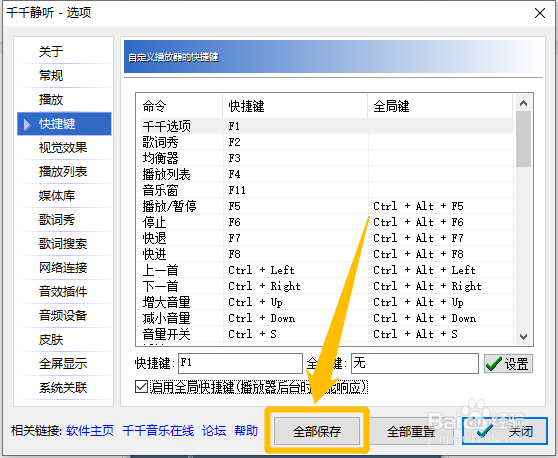Open the 播放 settings page
Screen dimensions: 558x458
(x=51, y=99)
